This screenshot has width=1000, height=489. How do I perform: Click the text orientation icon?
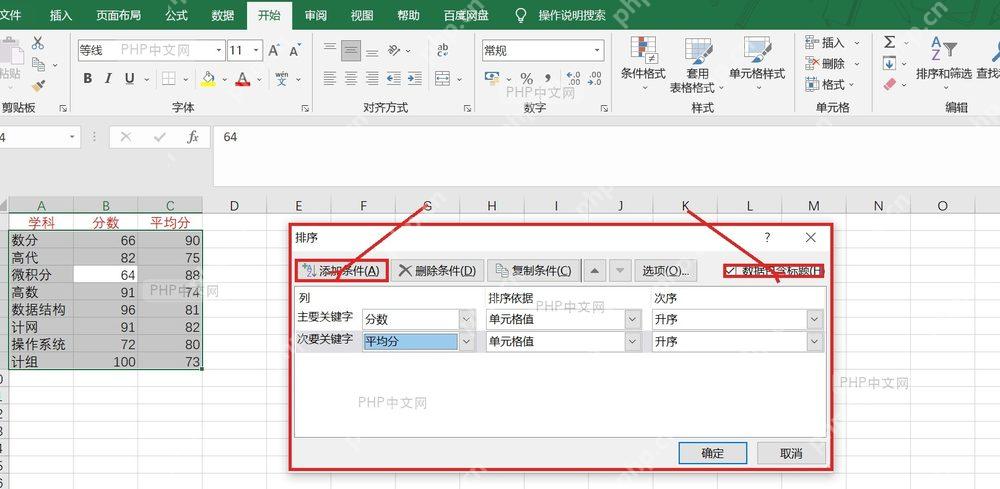pos(394,50)
